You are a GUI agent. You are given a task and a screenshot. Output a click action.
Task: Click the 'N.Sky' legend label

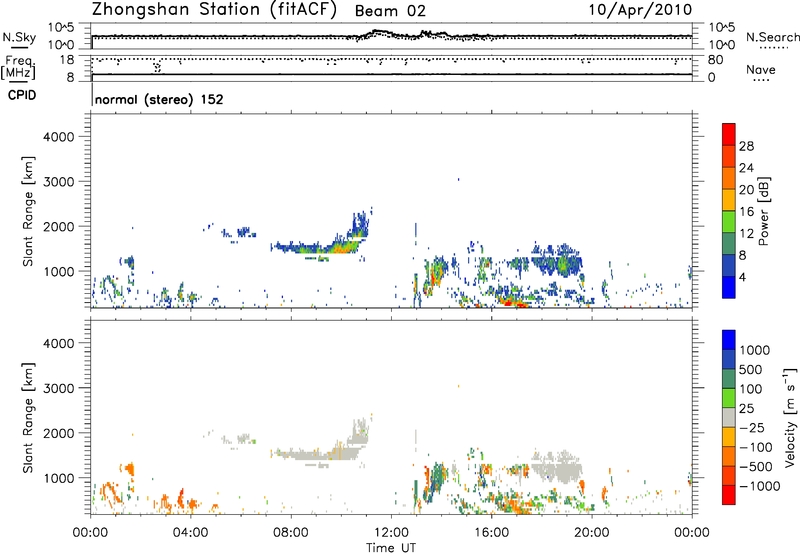[x=19, y=37]
